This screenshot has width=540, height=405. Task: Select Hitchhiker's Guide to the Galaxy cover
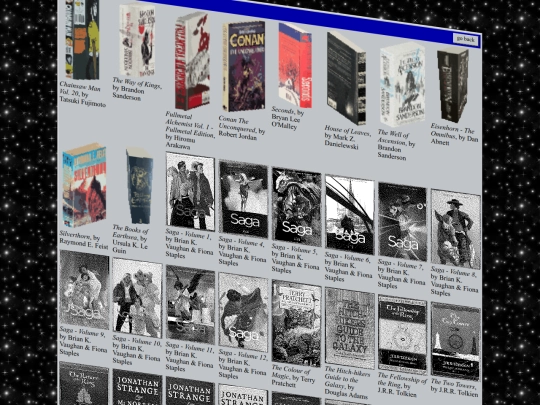(x=350, y=328)
